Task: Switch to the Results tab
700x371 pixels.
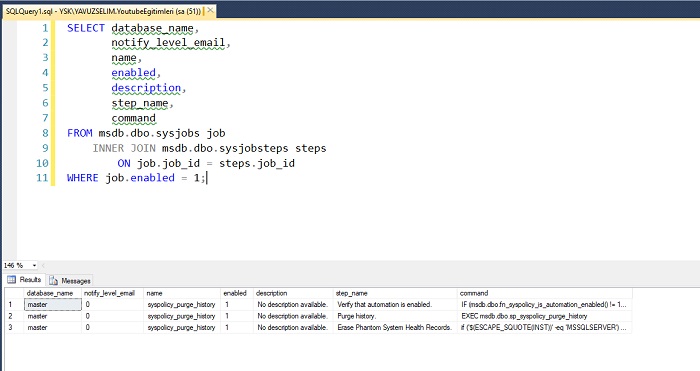Action: [x=25, y=280]
